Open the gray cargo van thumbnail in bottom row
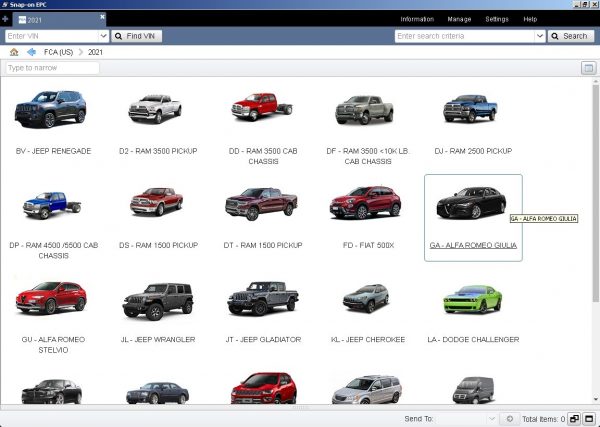The height and width of the screenshot is (427, 600). pyautogui.click(x=473, y=390)
